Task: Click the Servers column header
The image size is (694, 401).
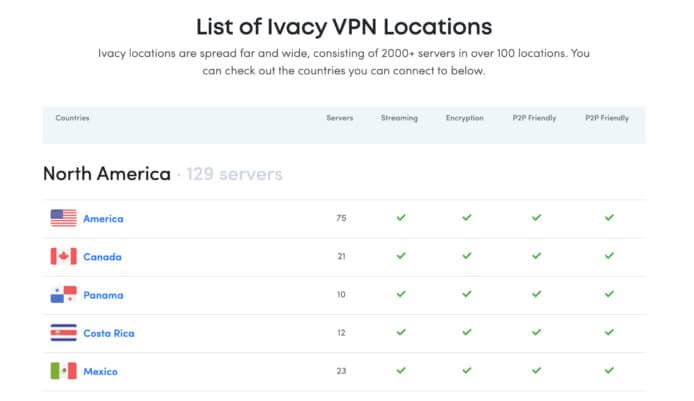Action: point(339,118)
